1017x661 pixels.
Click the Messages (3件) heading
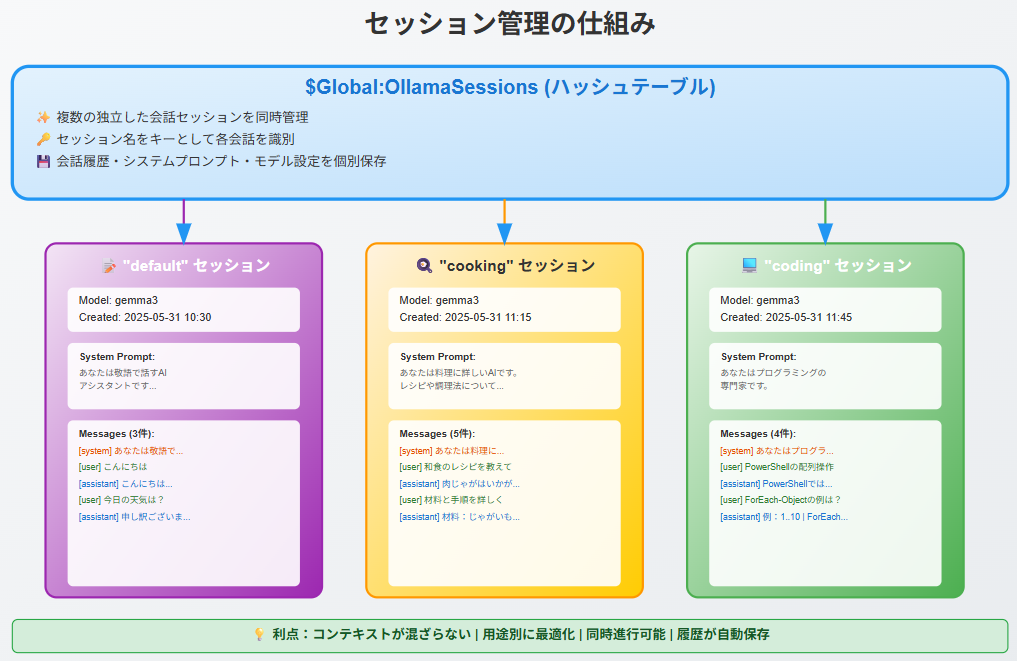[117, 434]
